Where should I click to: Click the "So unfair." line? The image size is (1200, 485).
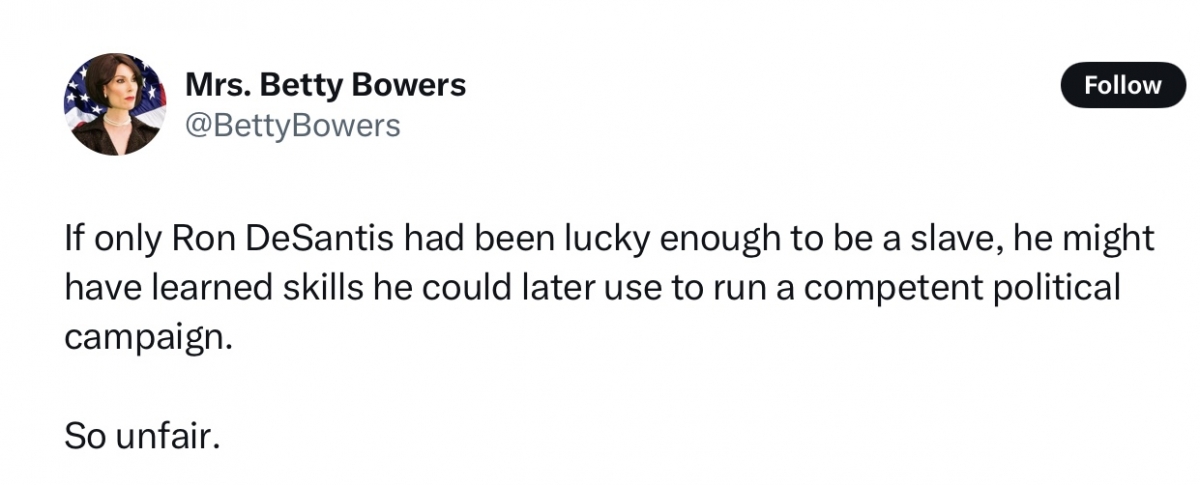coord(140,435)
